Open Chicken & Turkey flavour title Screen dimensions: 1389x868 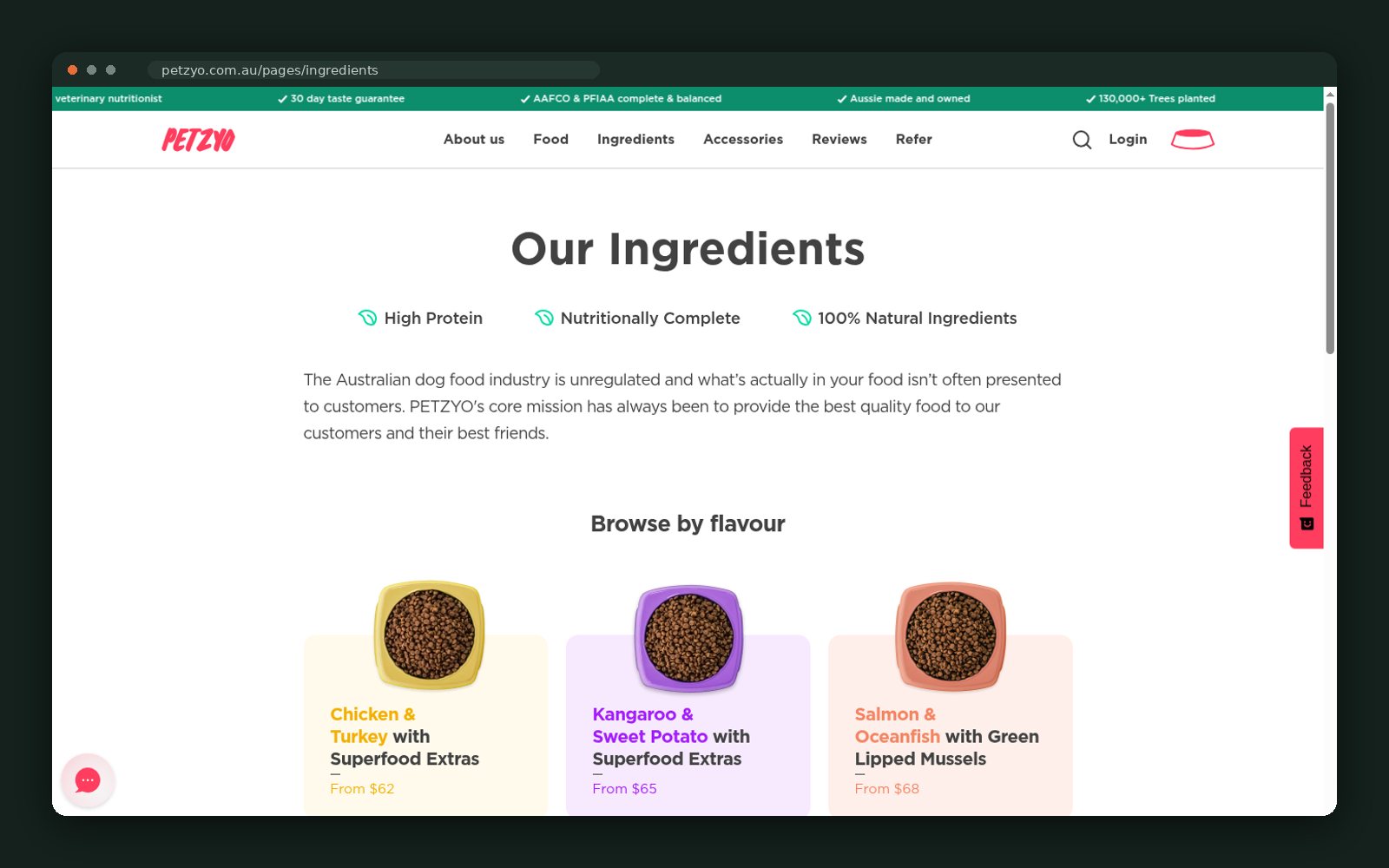click(x=405, y=736)
